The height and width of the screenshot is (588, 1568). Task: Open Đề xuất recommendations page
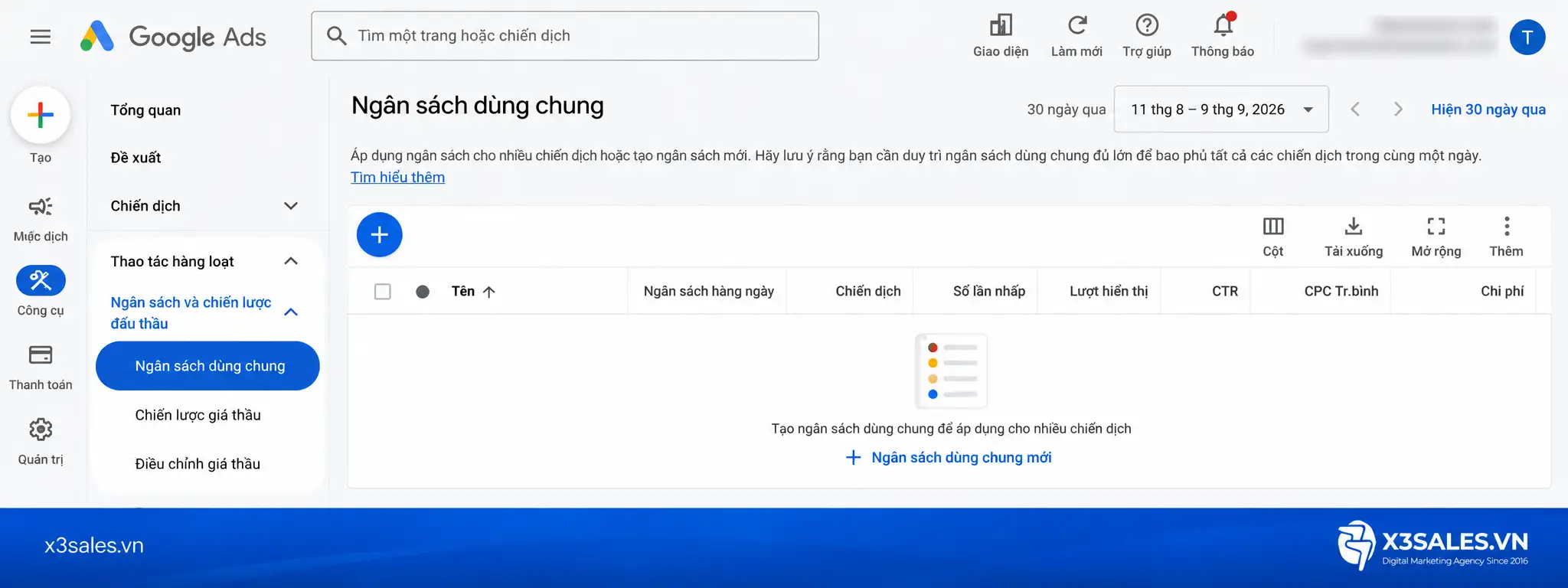(136, 158)
